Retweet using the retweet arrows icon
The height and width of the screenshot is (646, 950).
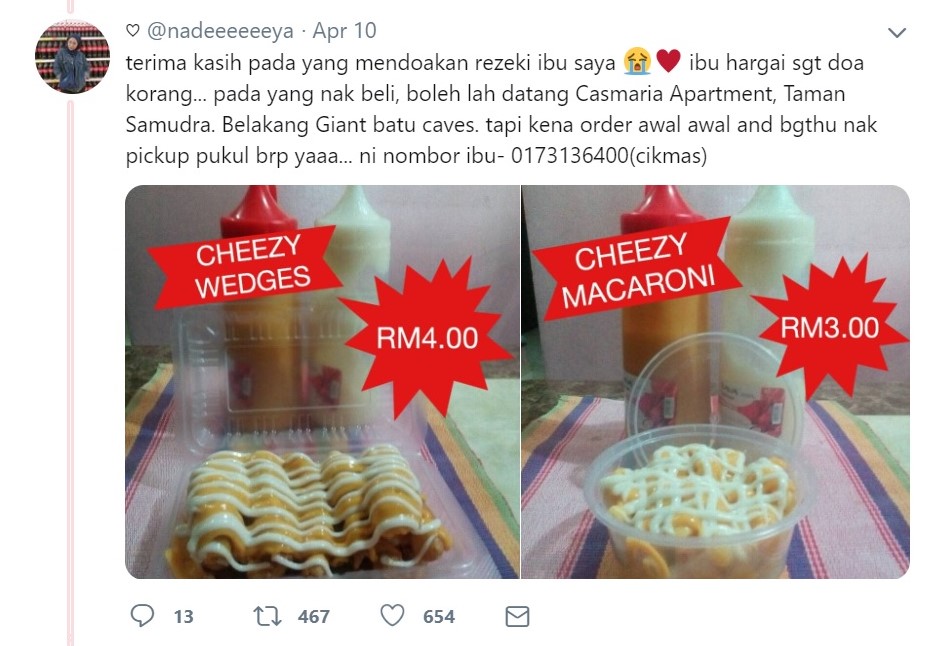coord(267,616)
